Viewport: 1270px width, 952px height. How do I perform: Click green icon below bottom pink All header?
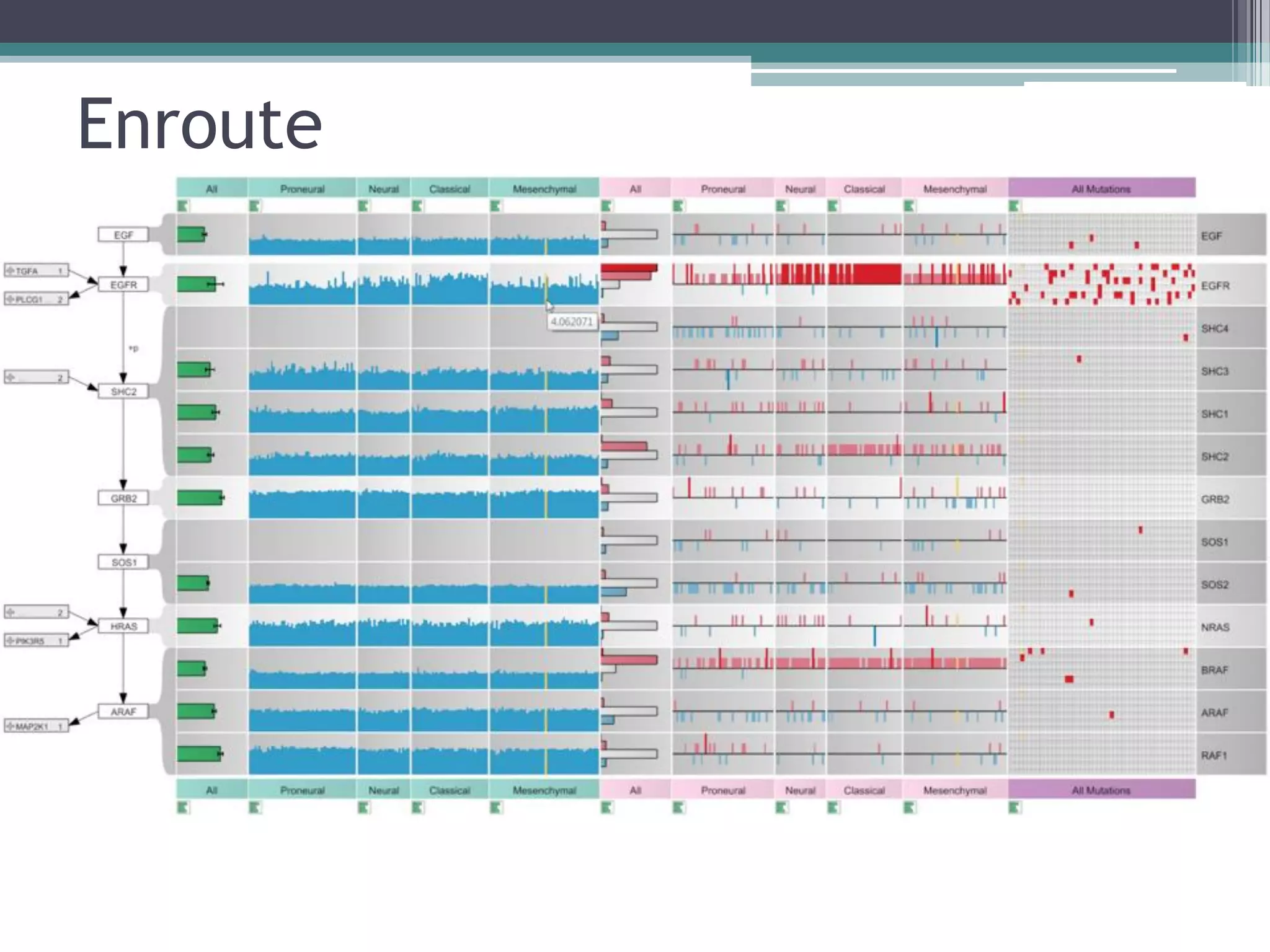pyautogui.click(x=606, y=807)
